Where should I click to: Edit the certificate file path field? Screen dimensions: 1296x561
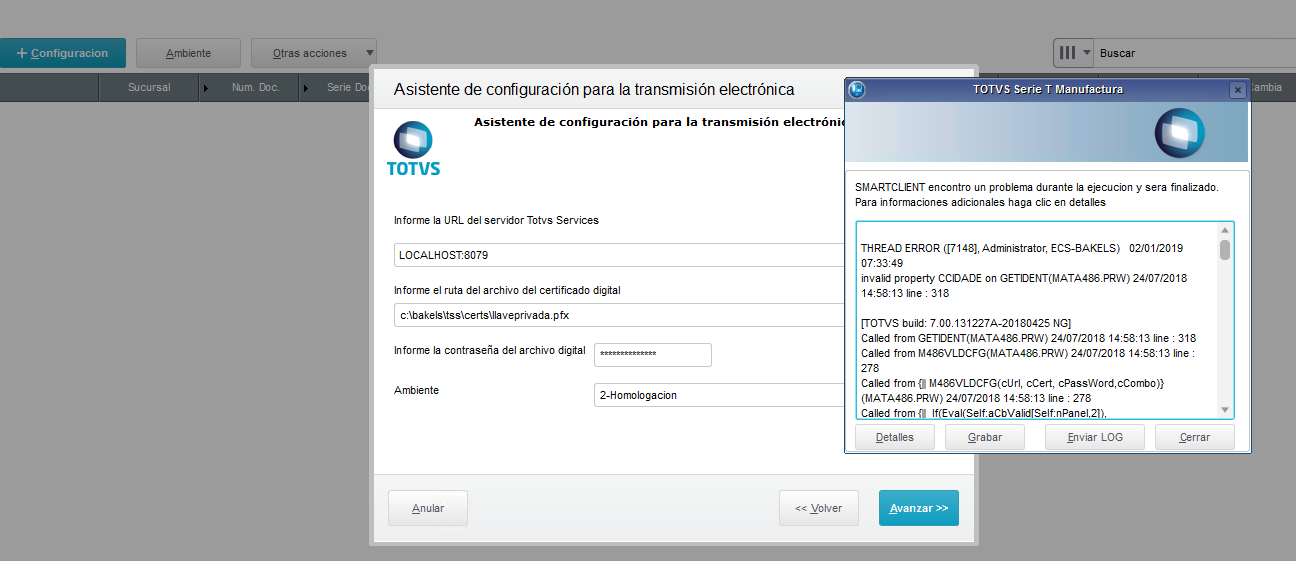pos(620,315)
